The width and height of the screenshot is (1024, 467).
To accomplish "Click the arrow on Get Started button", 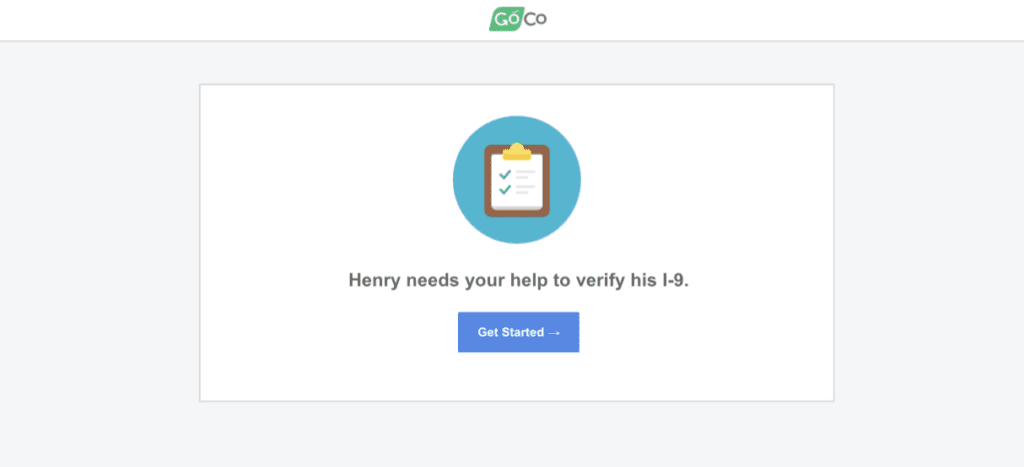I will [x=554, y=332].
